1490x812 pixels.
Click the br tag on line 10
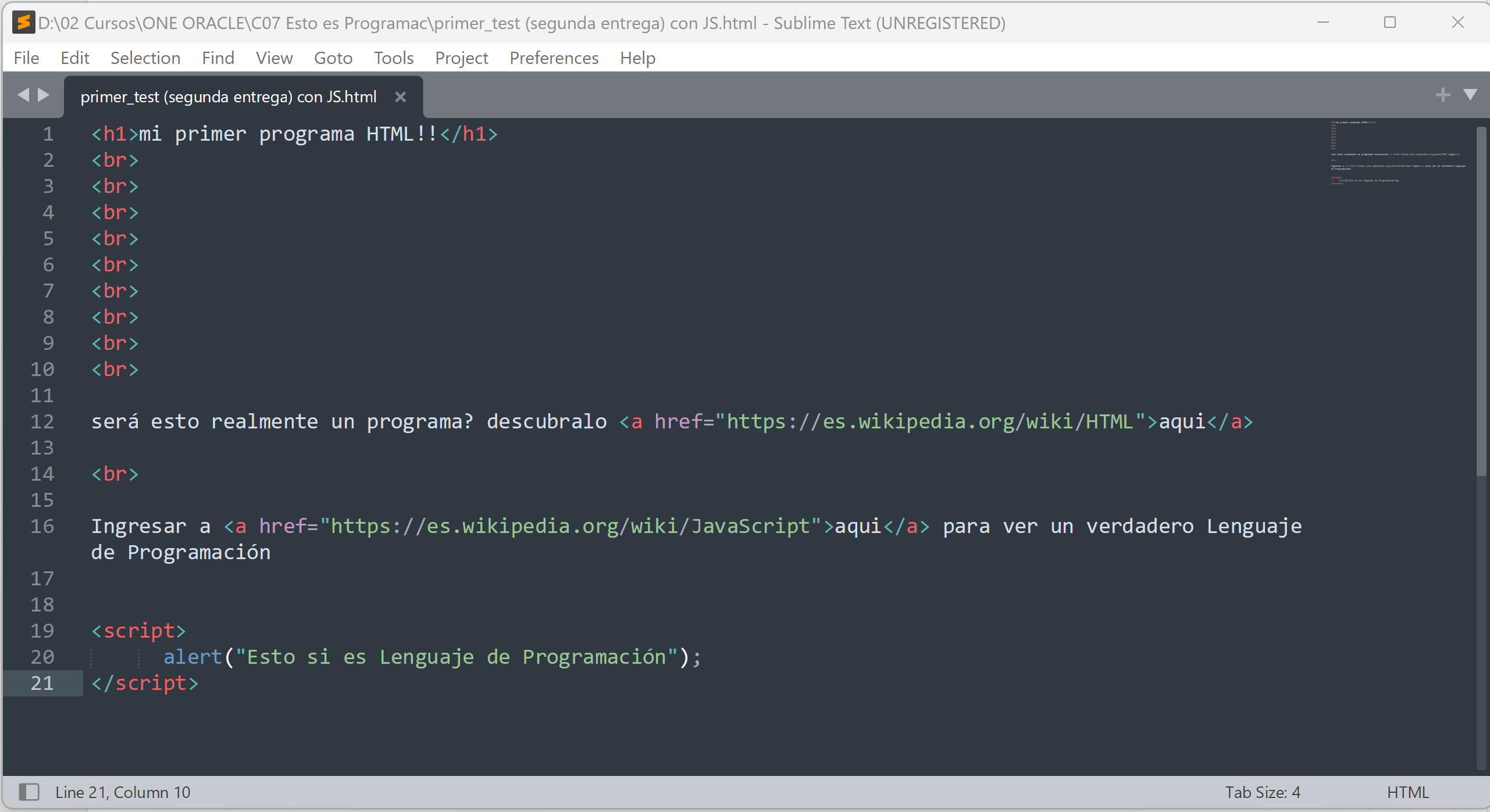coord(115,370)
